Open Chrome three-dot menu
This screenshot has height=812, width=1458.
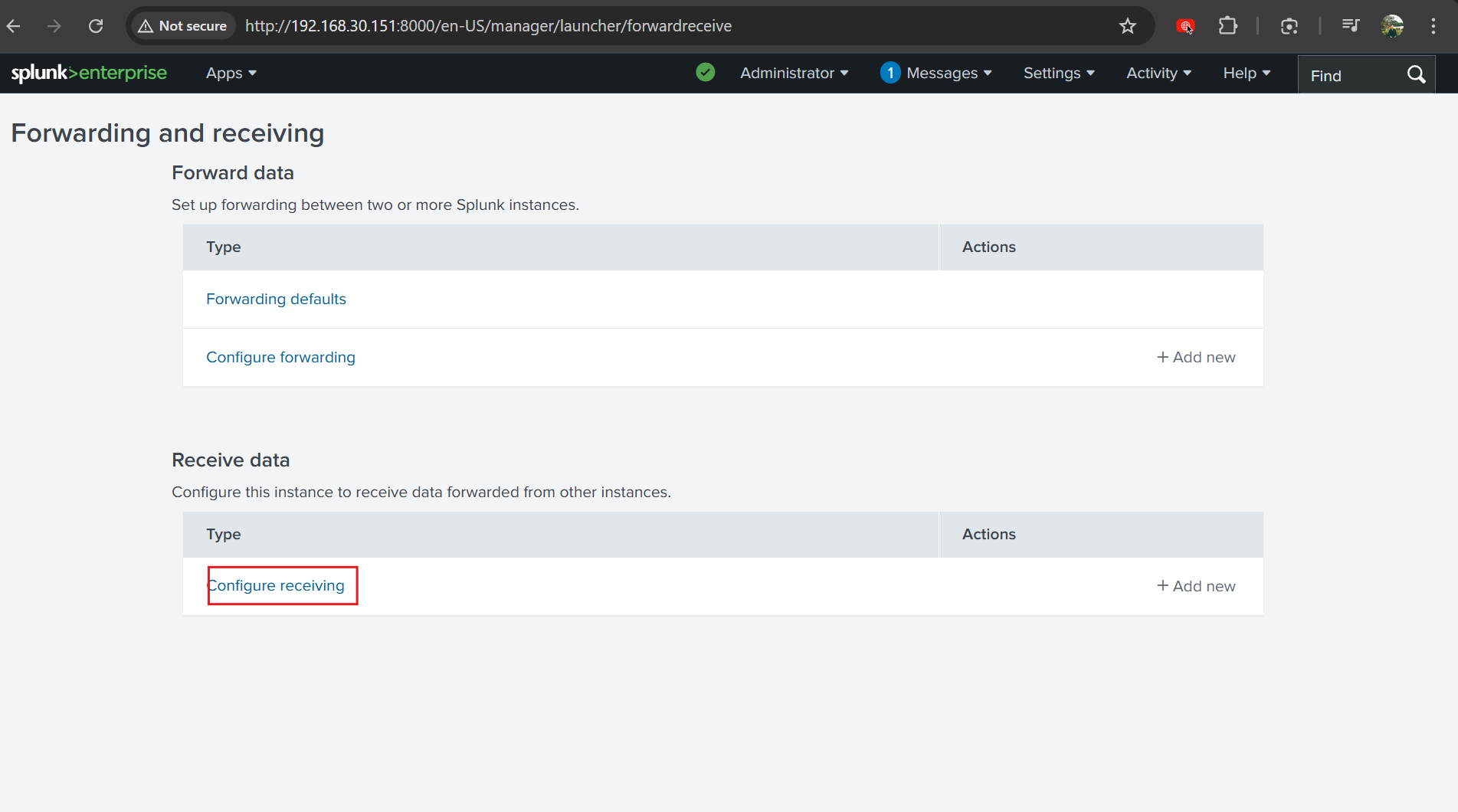1433,26
